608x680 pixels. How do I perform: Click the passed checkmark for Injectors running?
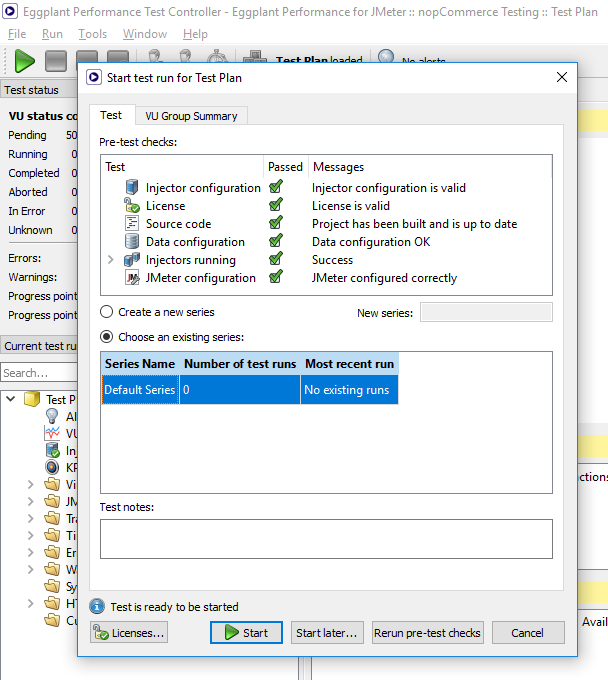276,259
